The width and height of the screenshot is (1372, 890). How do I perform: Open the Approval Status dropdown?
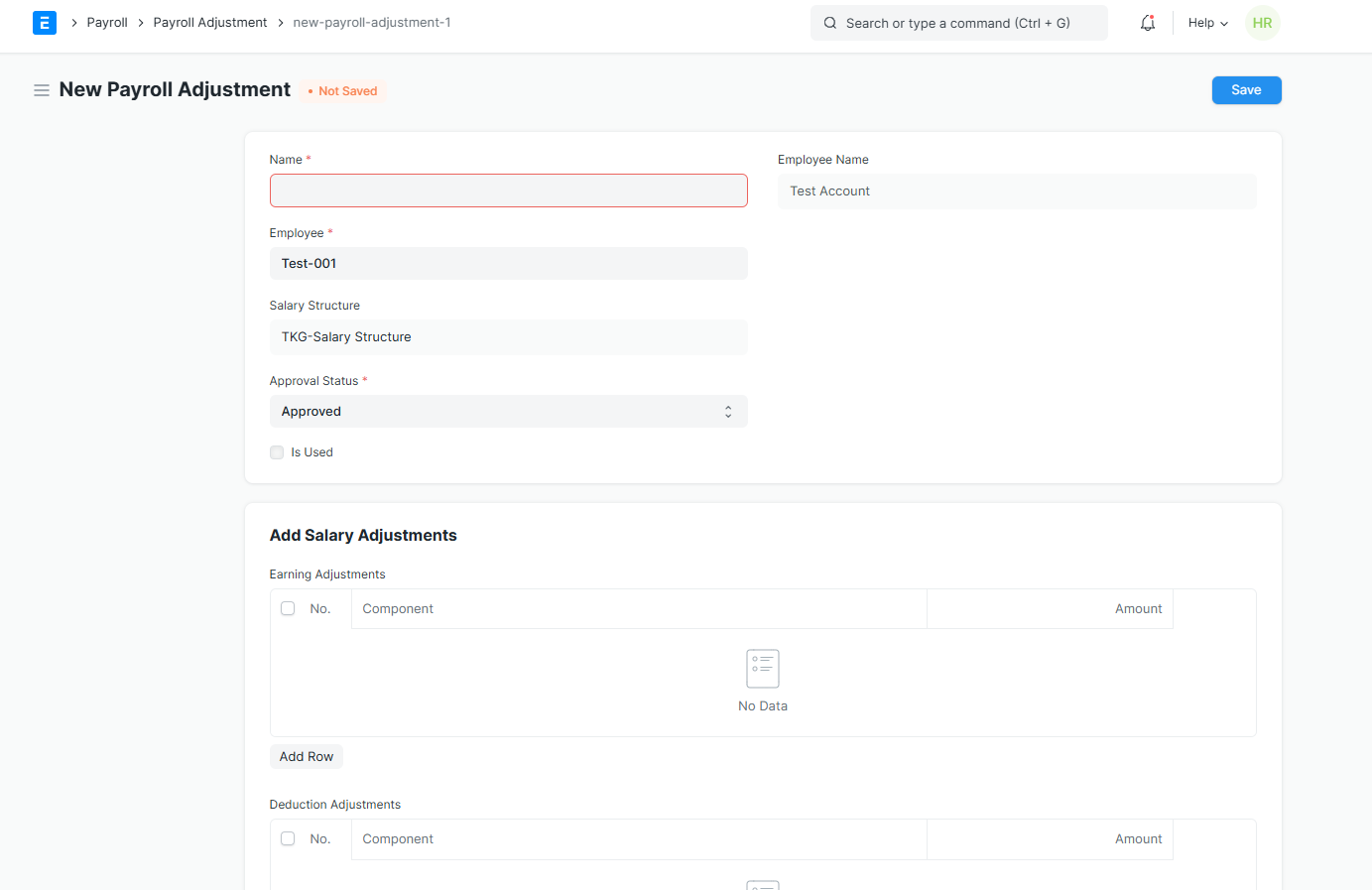pos(508,412)
